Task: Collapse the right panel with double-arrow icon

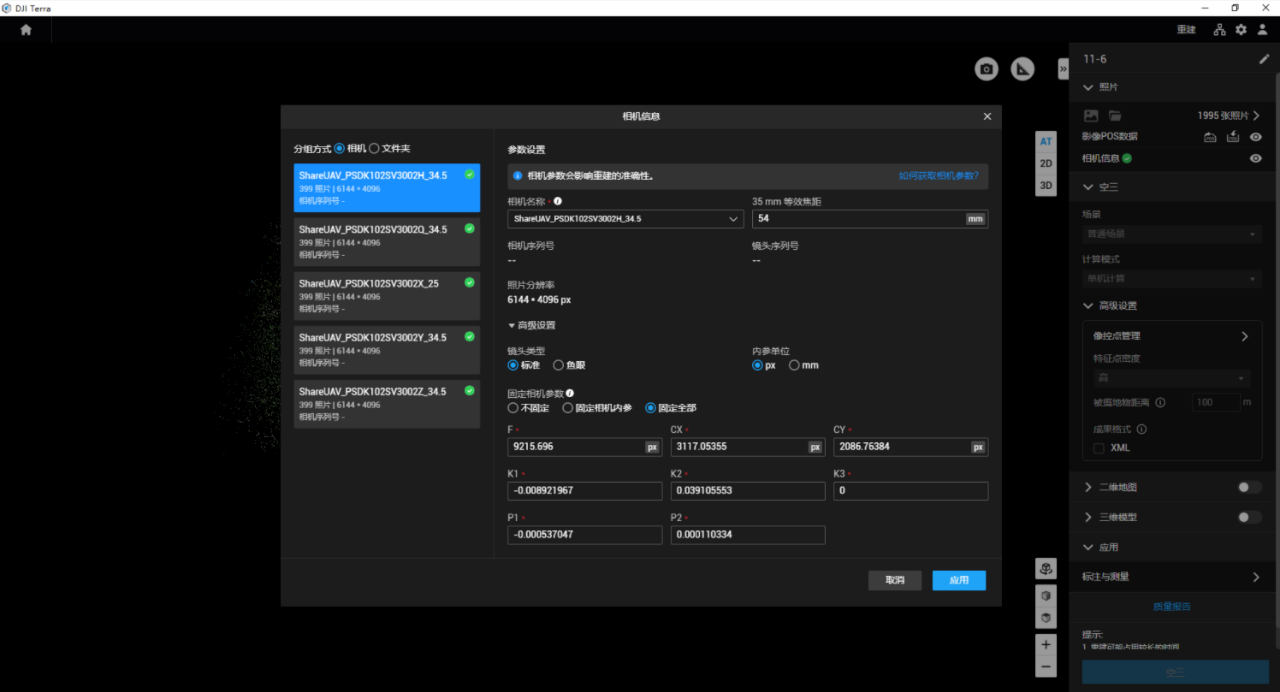Action: click(1063, 69)
